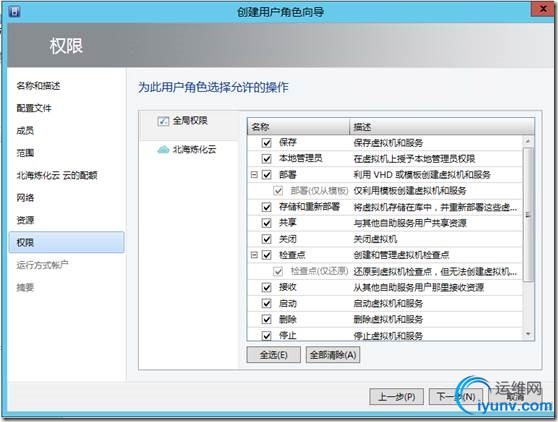Viewport: 558px width, 422px height.
Task: Uncheck the 本地管理员 permission
Action: pyautogui.click(x=267, y=159)
